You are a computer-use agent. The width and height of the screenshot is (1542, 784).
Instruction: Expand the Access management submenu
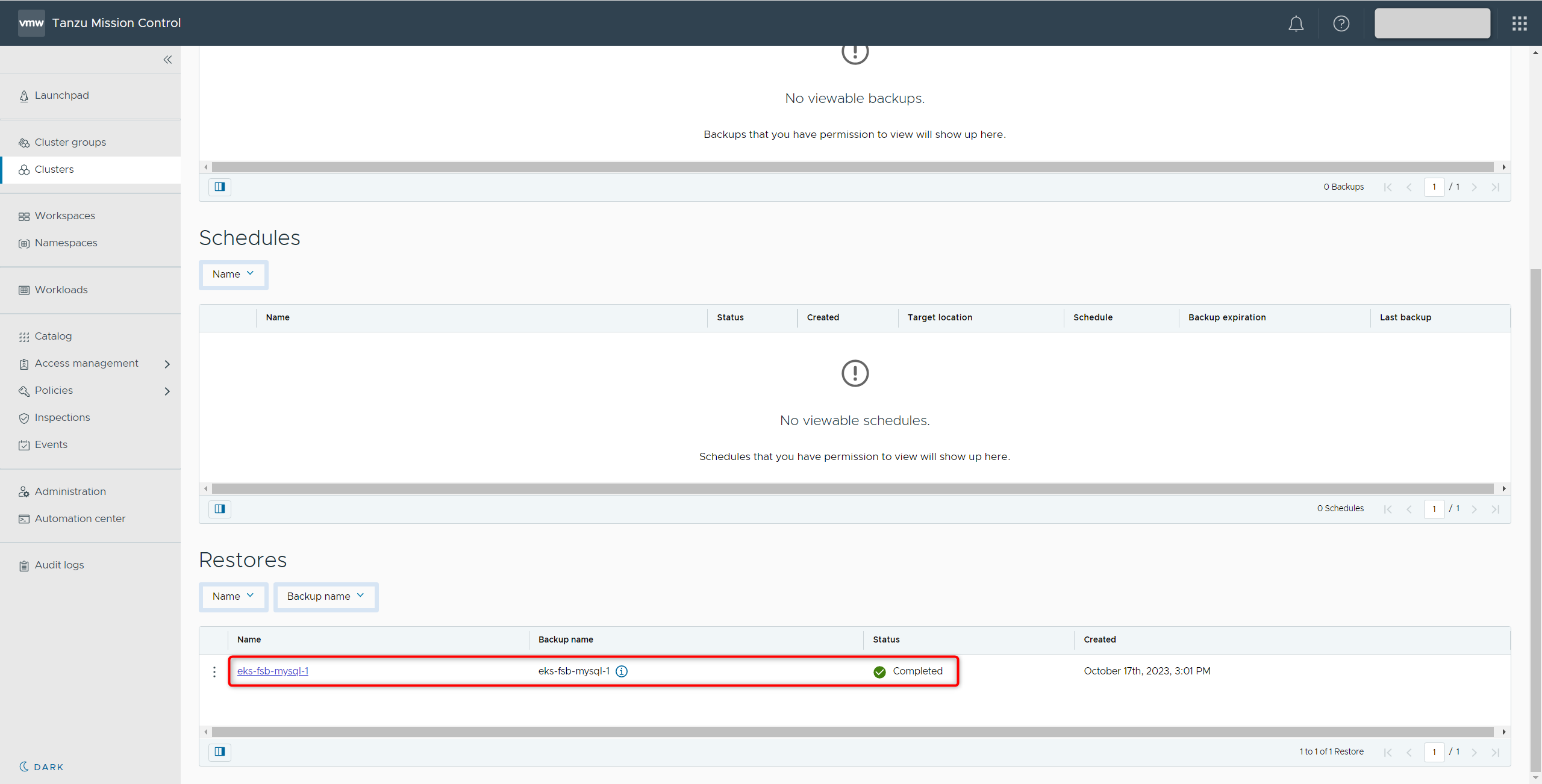click(x=167, y=364)
